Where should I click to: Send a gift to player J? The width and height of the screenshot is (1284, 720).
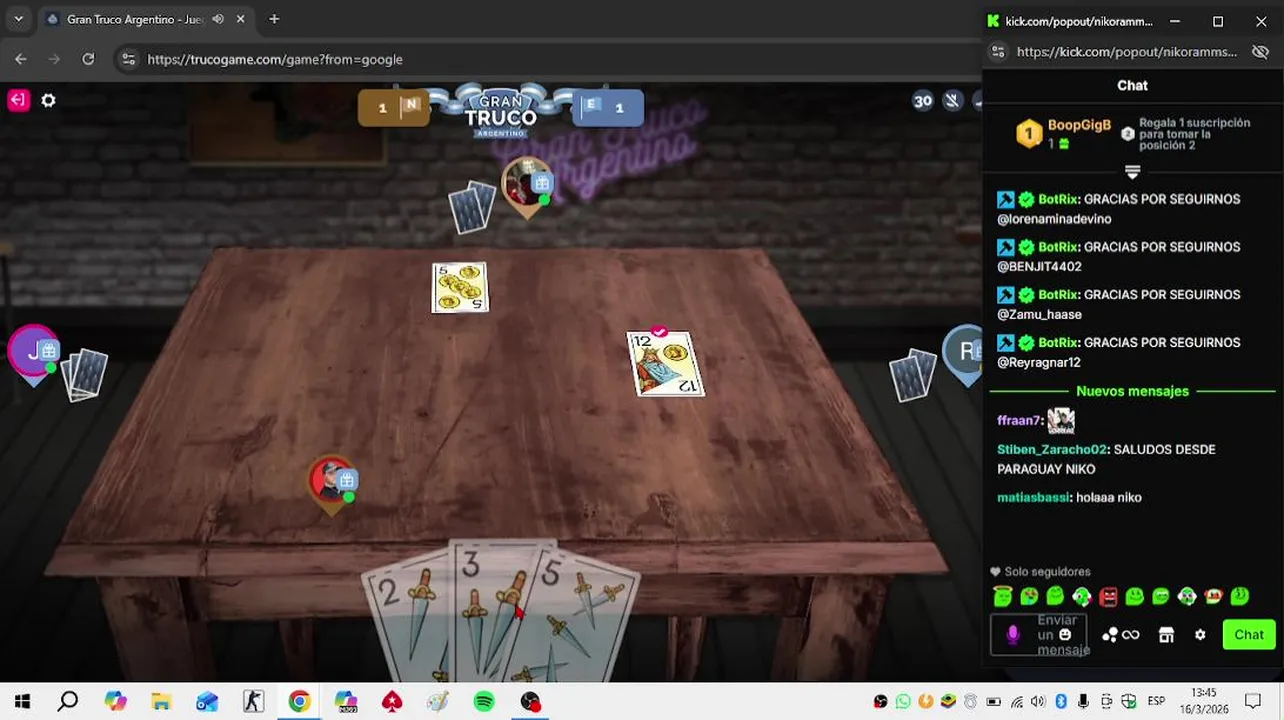click(x=49, y=350)
